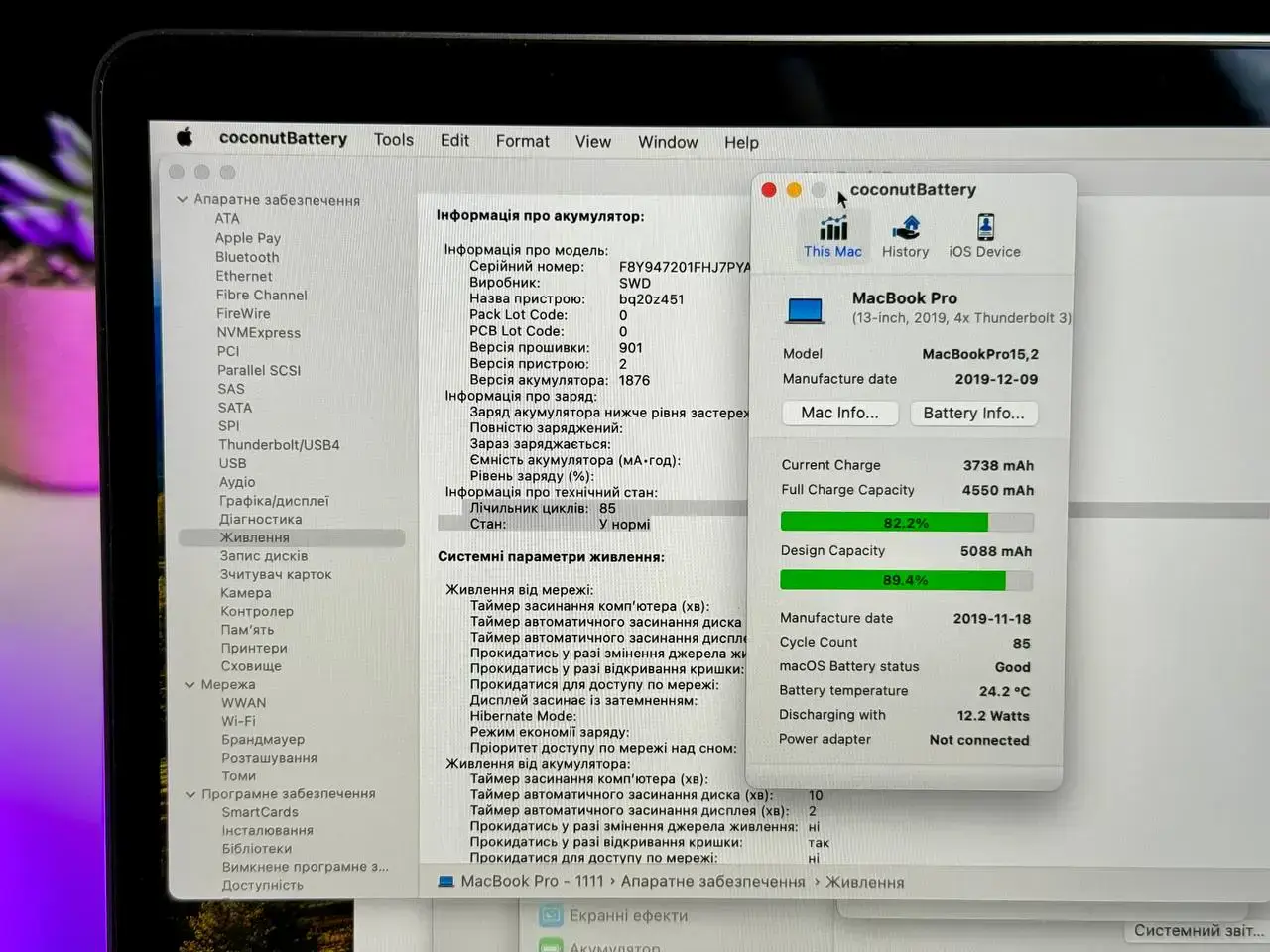Screen dimensions: 1270x952
Task: Select PCI in the sidebar
Action: click(x=228, y=351)
